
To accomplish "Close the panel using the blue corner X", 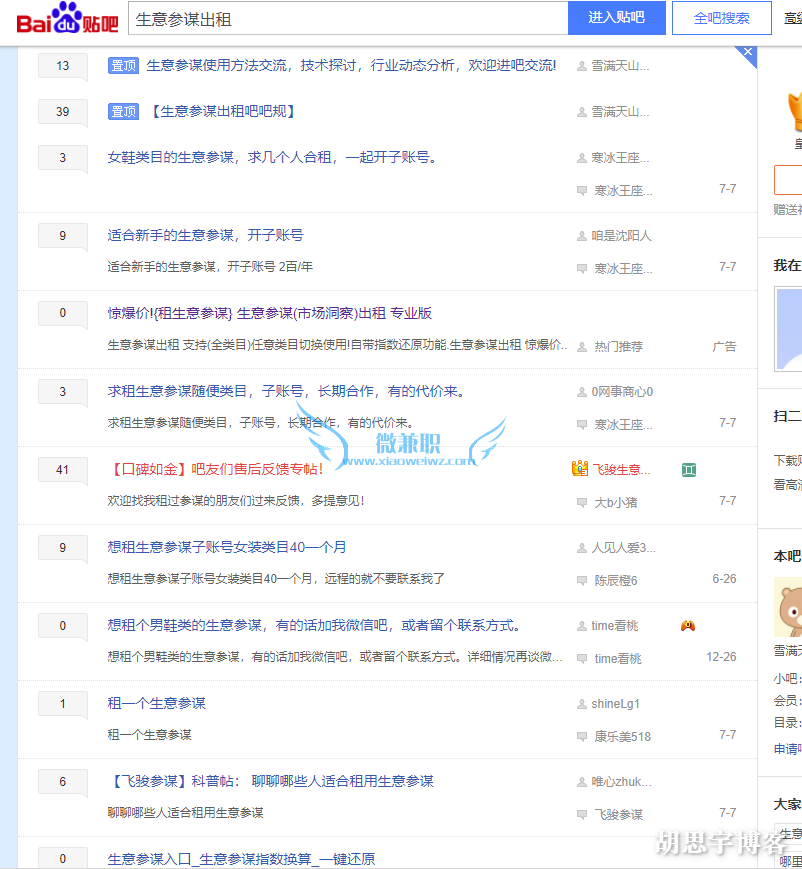I will tap(748, 52).
